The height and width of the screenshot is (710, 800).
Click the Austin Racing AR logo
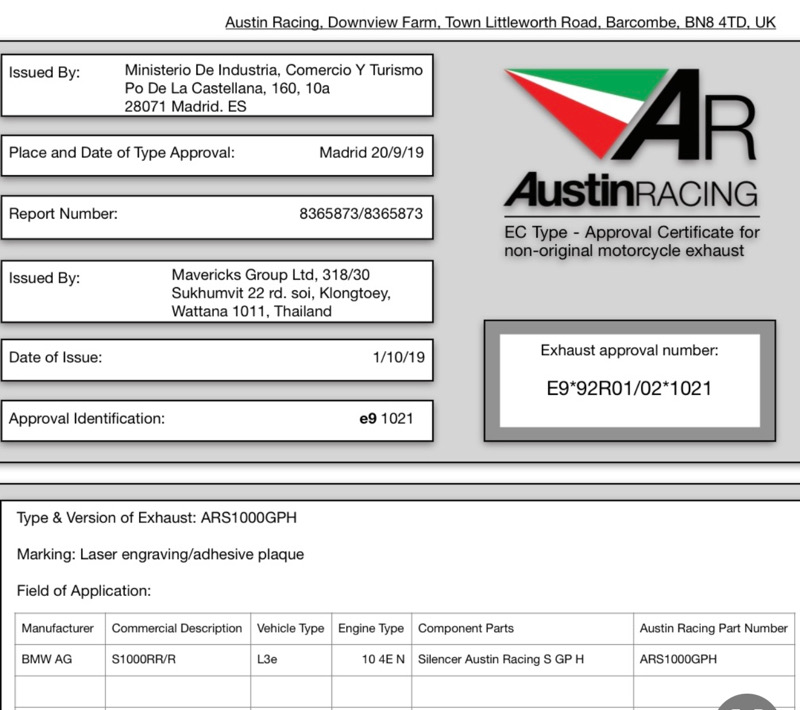[x=630, y=115]
